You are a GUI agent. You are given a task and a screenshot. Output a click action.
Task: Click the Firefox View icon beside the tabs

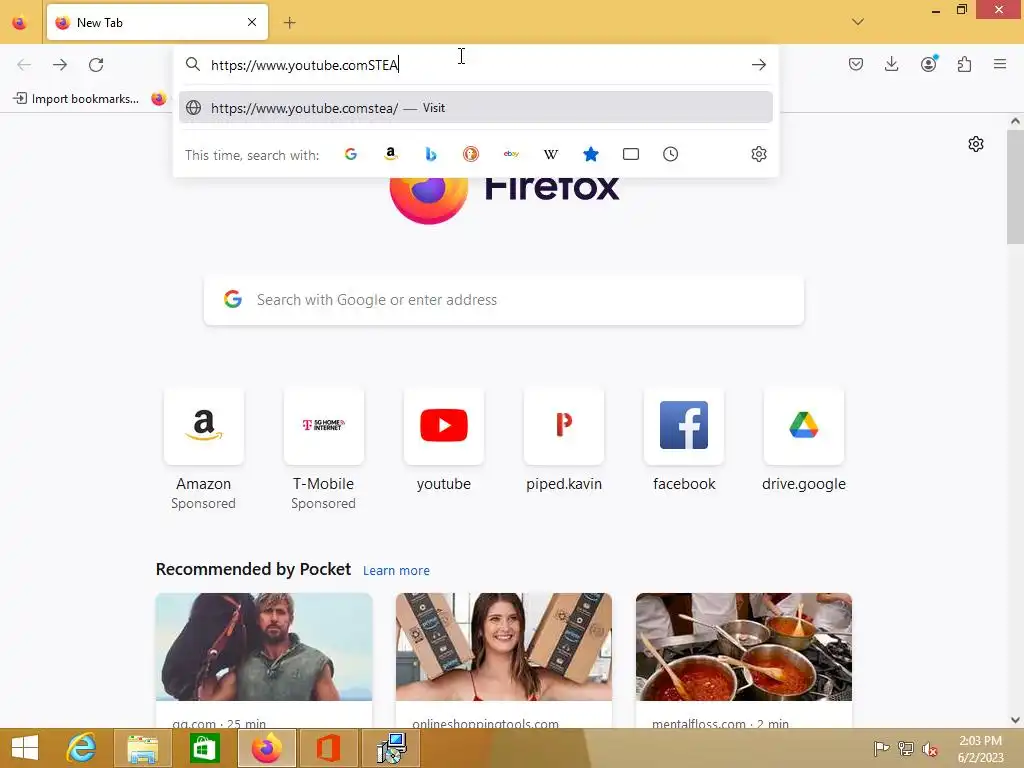click(x=20, y=23)
